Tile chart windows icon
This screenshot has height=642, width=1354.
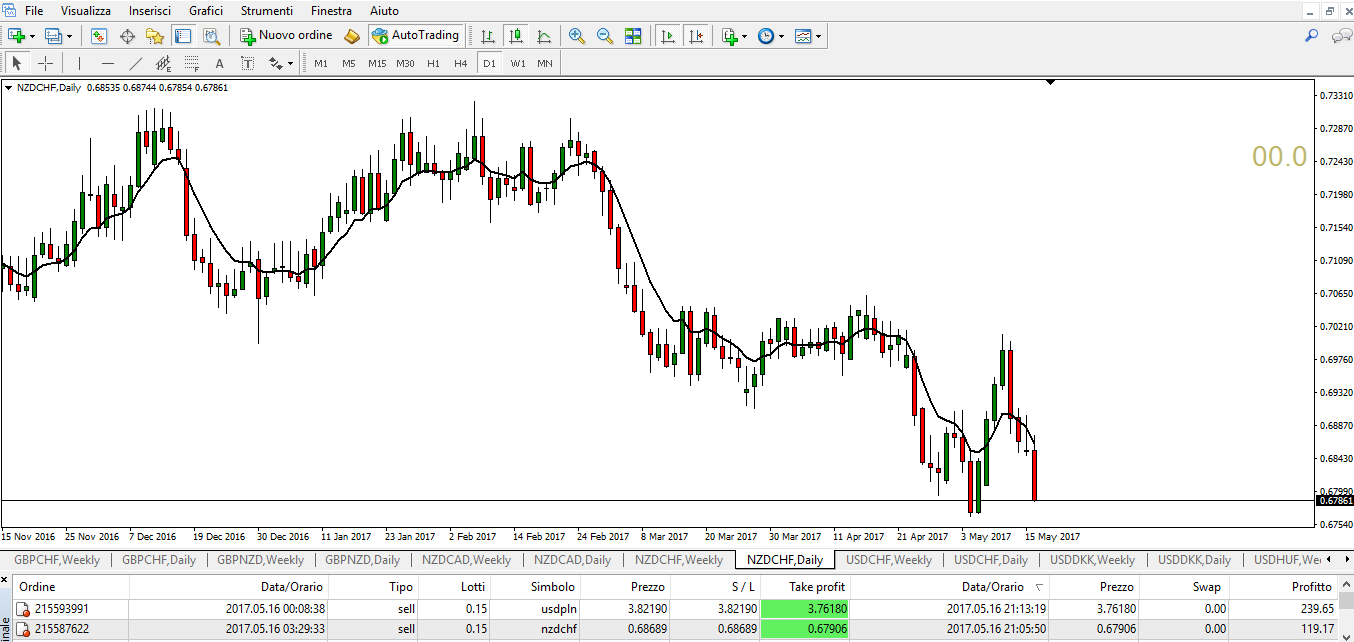click(x=633, y=36)
